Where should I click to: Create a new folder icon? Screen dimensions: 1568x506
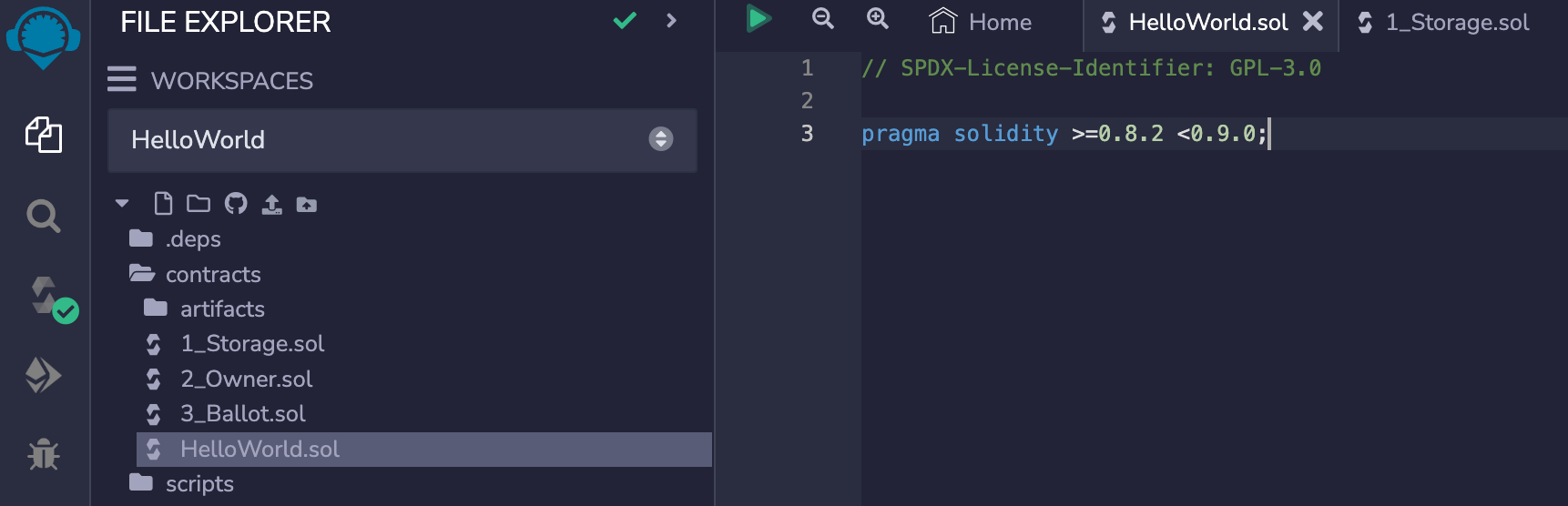coord(199,203)
